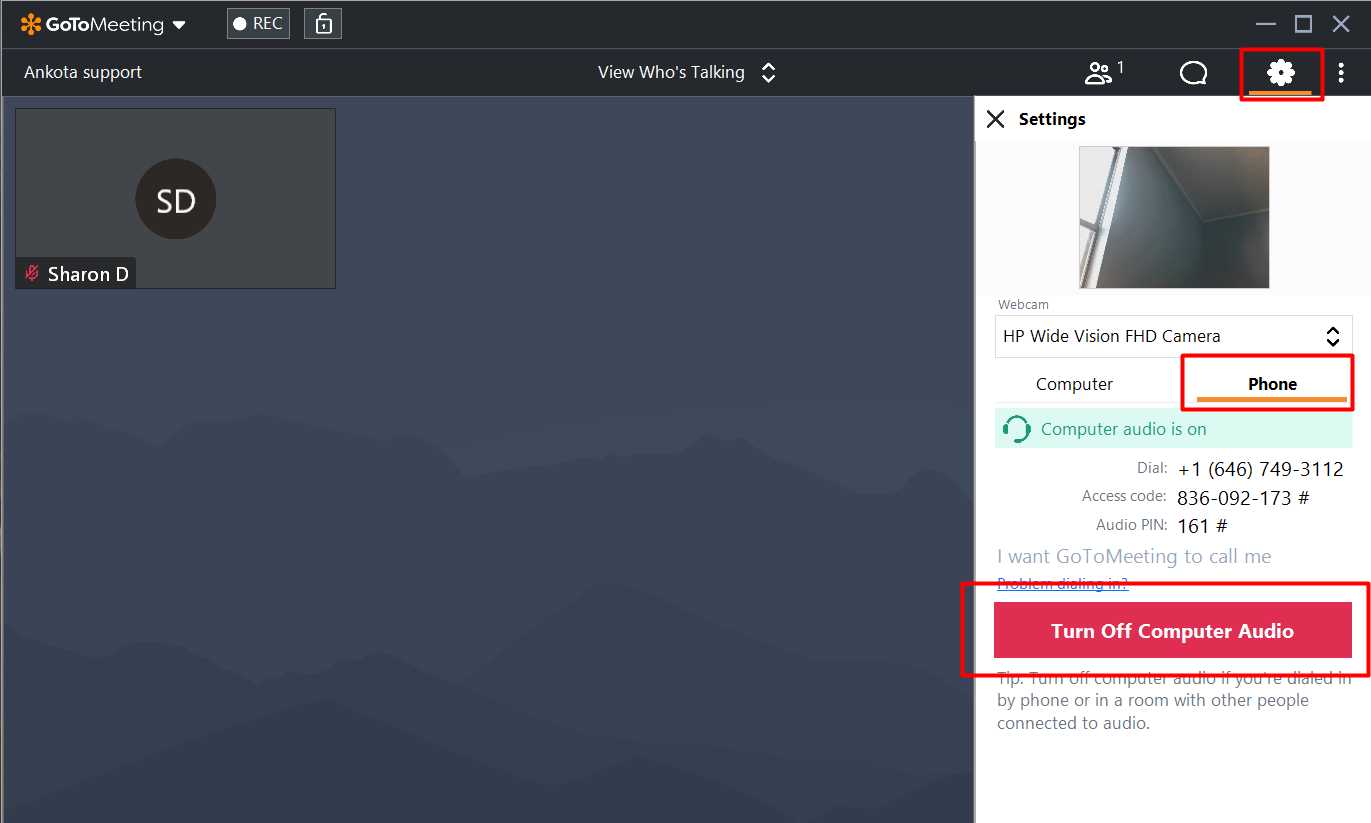
Task: Minimize the GoToMeeting window
Action: [x=1266, y=24]
